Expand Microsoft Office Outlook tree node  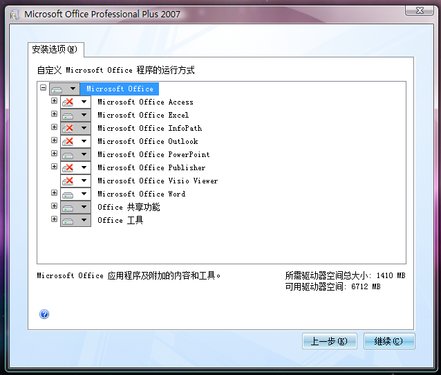coord(54,140)
